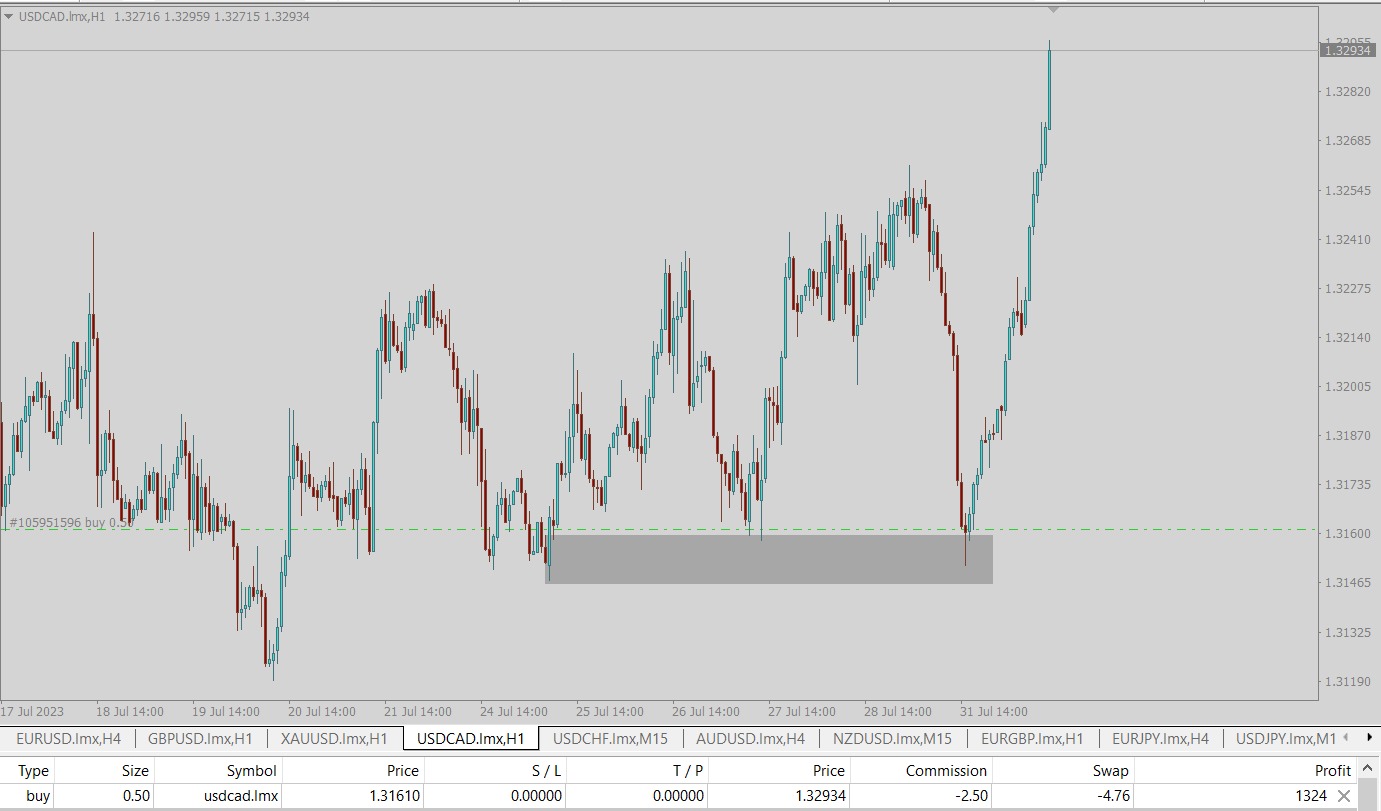This screenshot has width=1381, height=811.
Task: Click the Commission column header
Action: pos(946,770)
